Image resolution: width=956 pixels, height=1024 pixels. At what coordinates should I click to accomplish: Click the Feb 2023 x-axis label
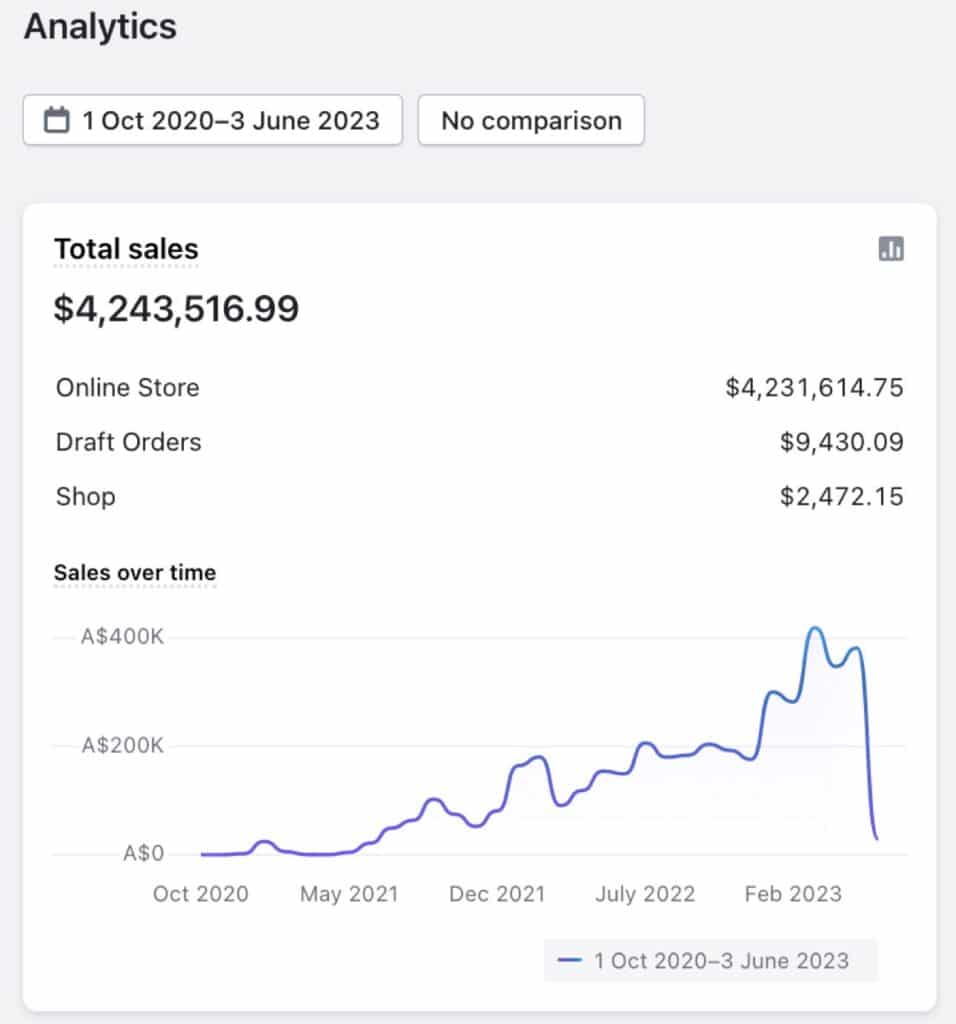point(793,894)
